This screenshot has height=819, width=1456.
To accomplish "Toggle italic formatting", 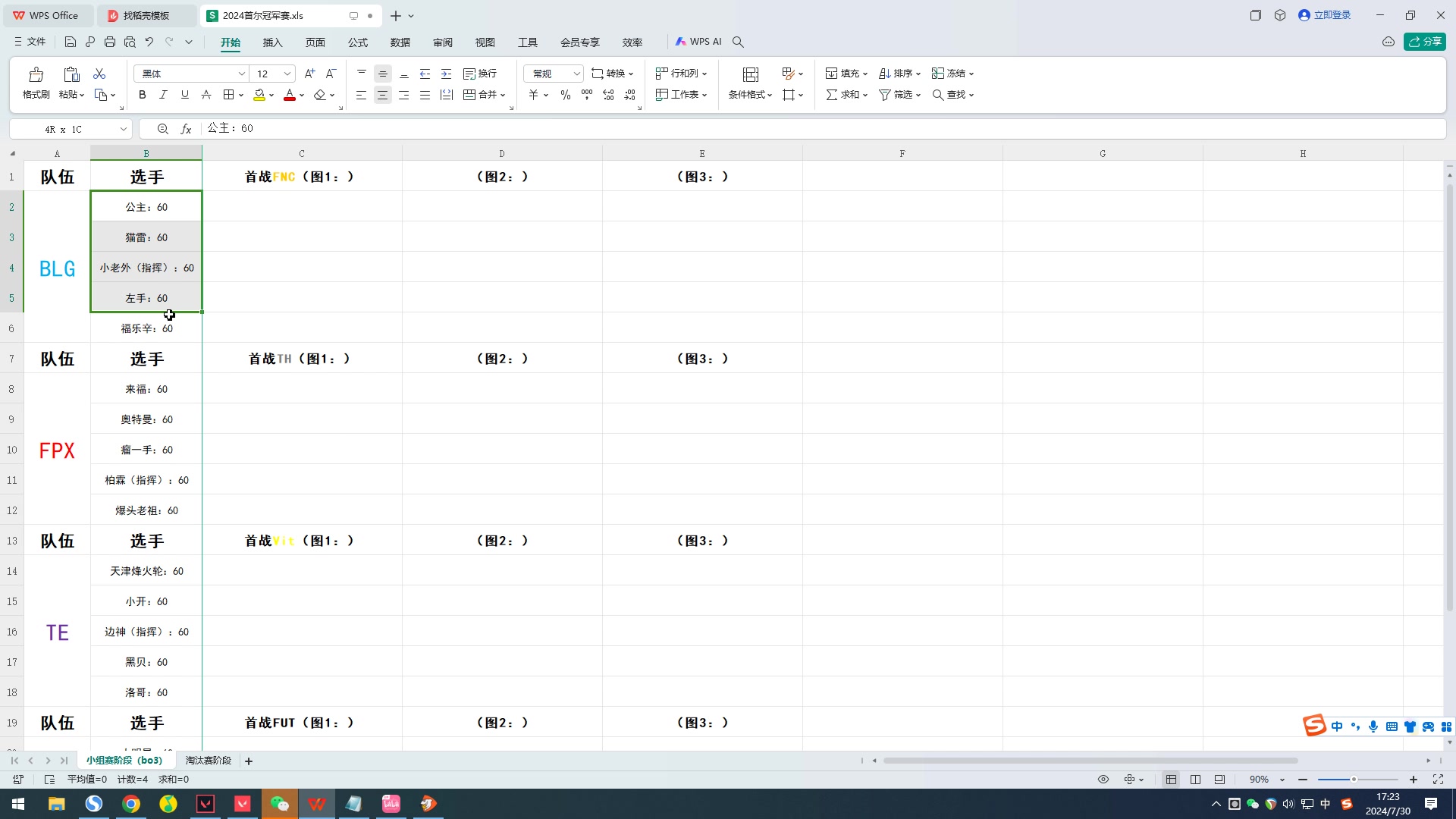I will 163,95.
